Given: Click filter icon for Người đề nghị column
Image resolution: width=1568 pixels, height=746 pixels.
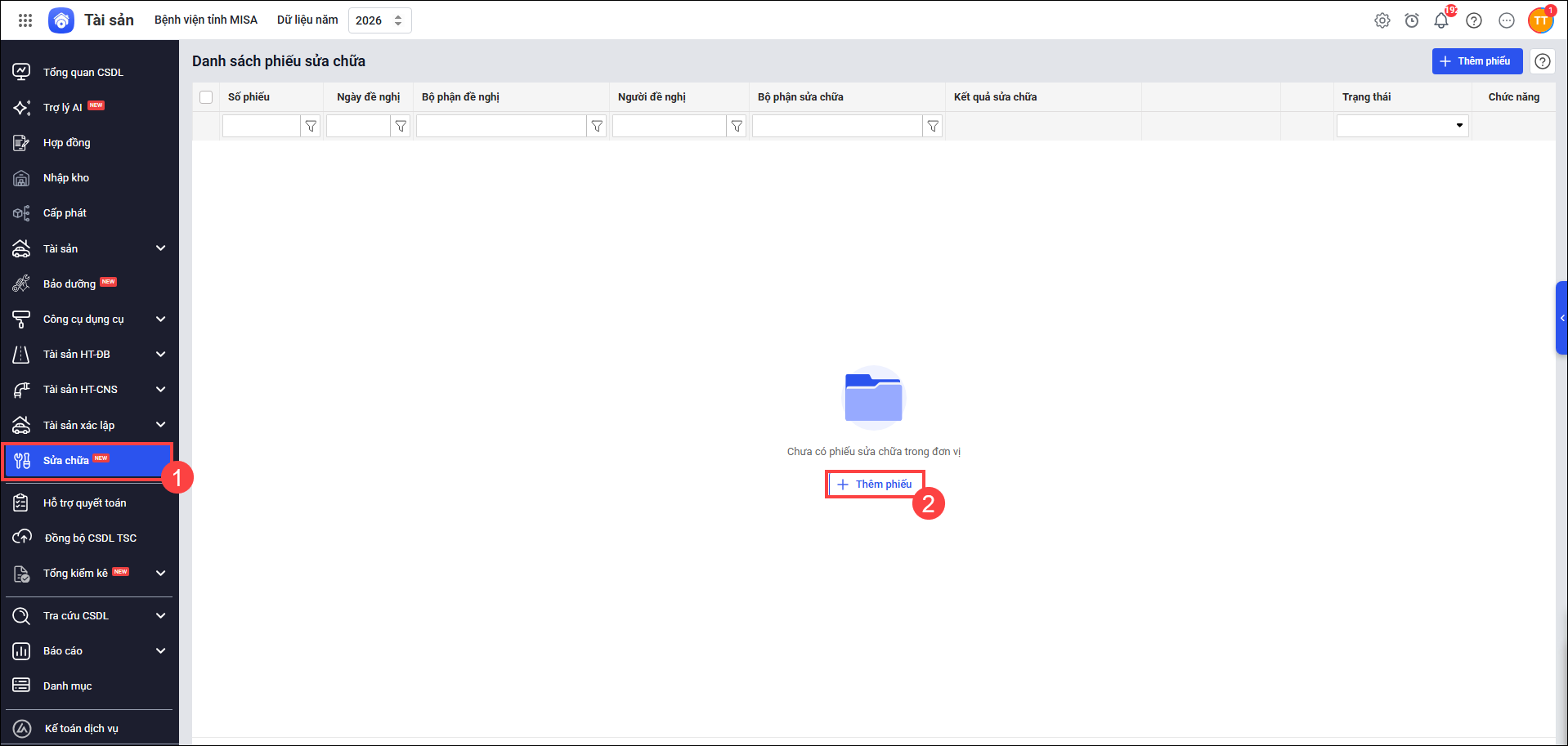Looking at the screenshot, I should tap(737, 126).
